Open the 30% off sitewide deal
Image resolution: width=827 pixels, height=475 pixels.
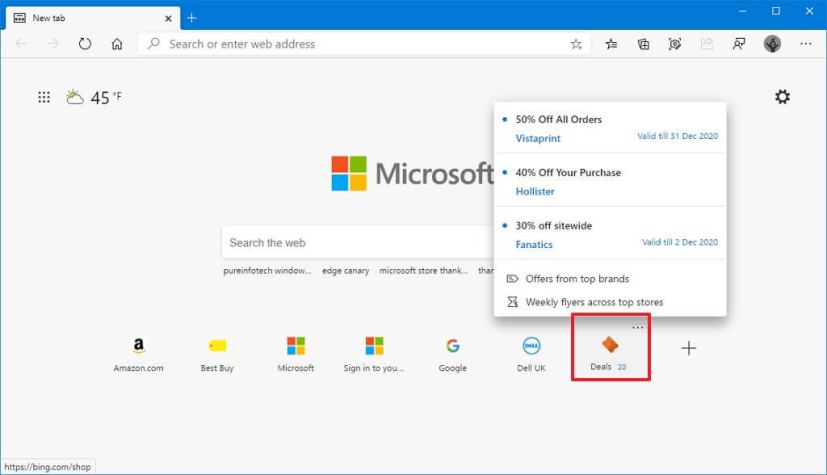[553, 226]
